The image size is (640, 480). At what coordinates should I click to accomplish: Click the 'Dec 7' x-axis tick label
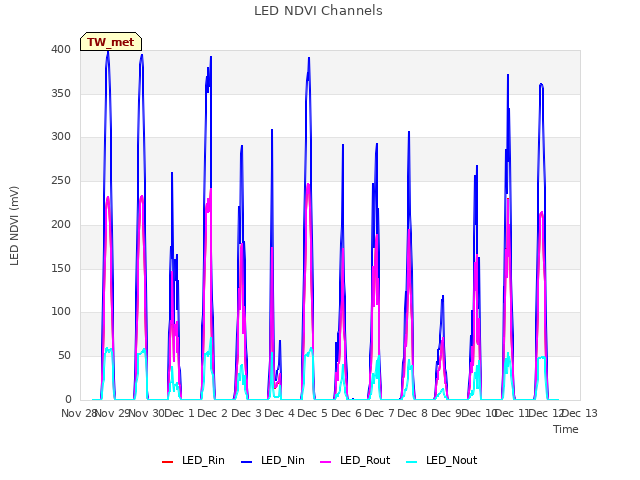coord(379,413)
